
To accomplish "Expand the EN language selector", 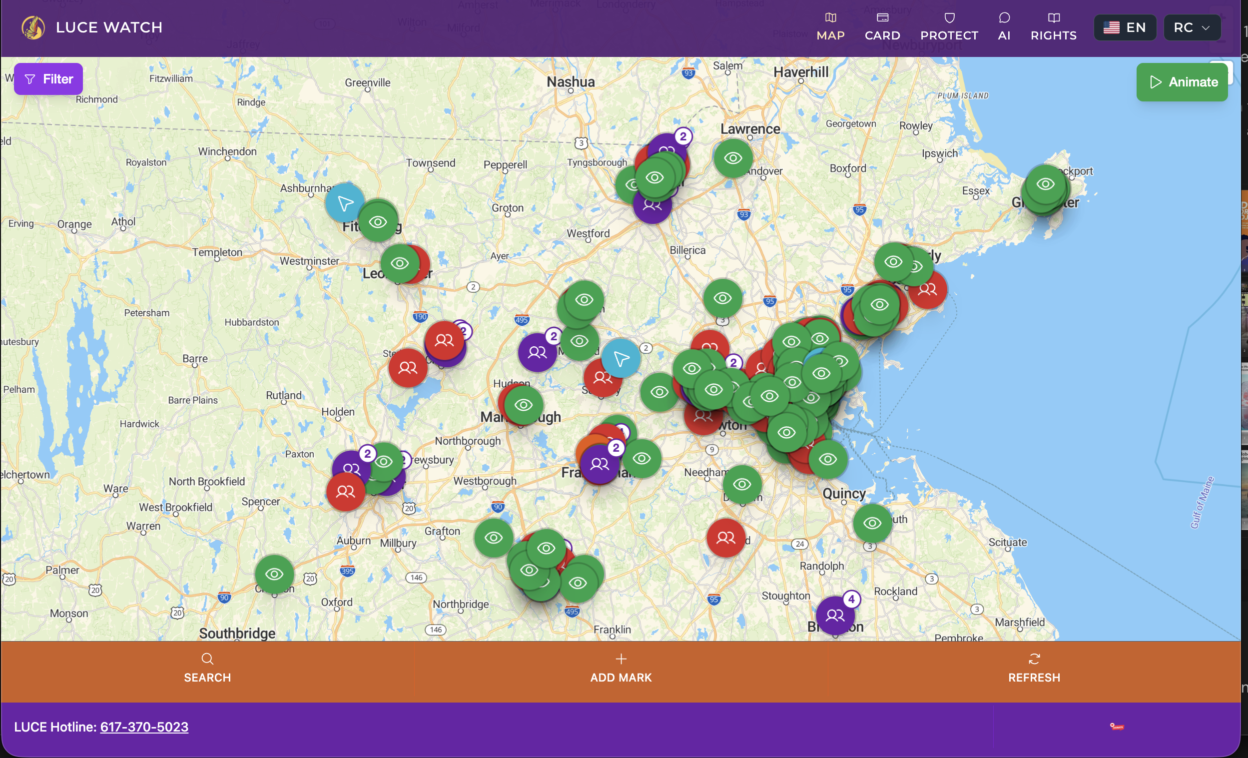I will click(1125, 28).
